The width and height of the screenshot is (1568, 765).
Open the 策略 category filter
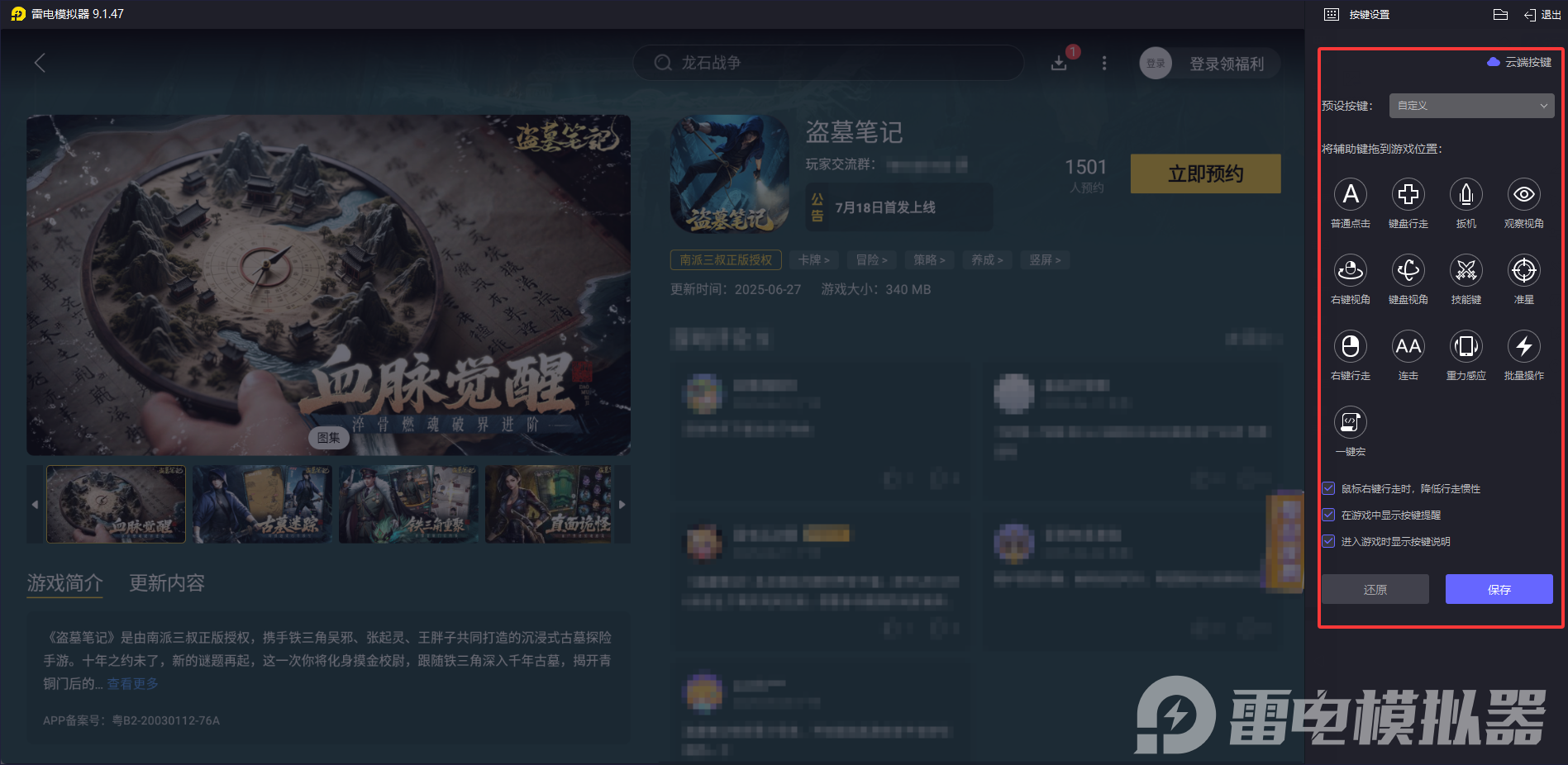pyautogui.click(x=928, y=259)
